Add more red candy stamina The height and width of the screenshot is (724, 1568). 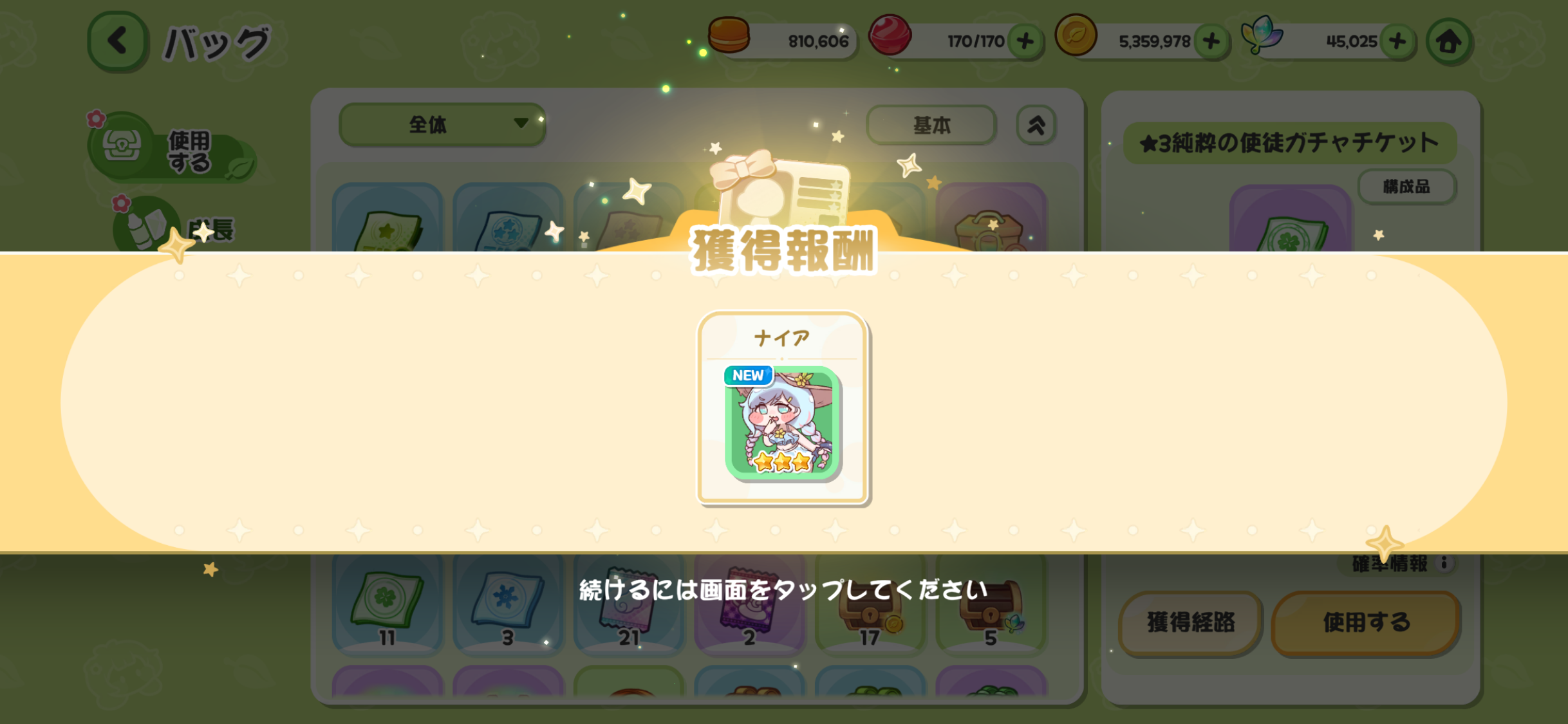pyautogui.click(x=1025, y=41)
